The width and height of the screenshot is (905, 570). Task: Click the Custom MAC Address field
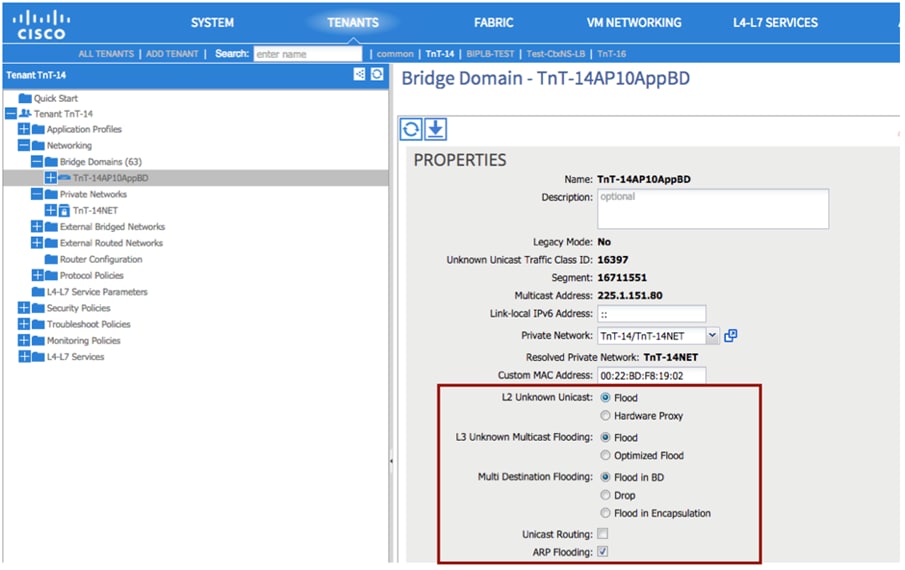pos(651,376)
